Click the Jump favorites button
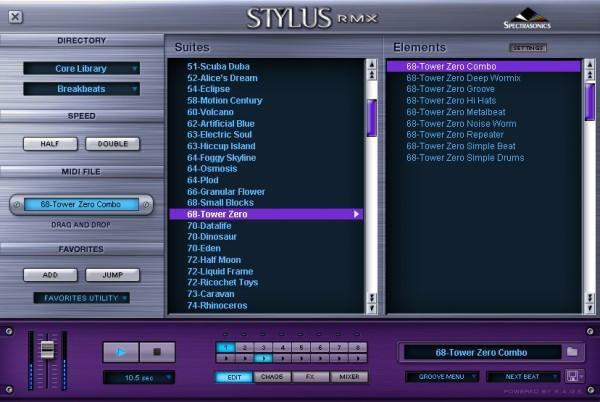 112,275
